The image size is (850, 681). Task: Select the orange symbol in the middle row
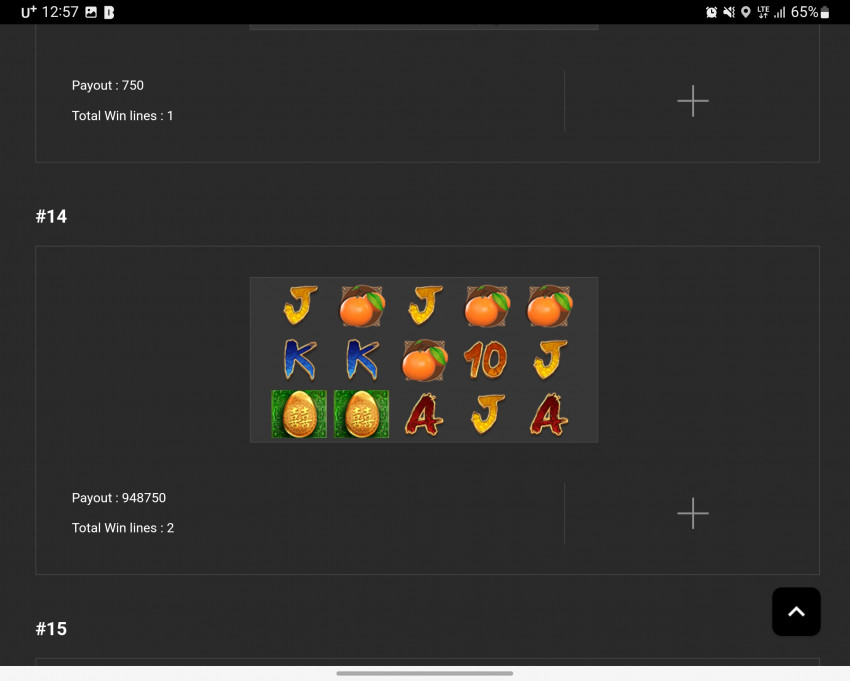coord(424,360)
